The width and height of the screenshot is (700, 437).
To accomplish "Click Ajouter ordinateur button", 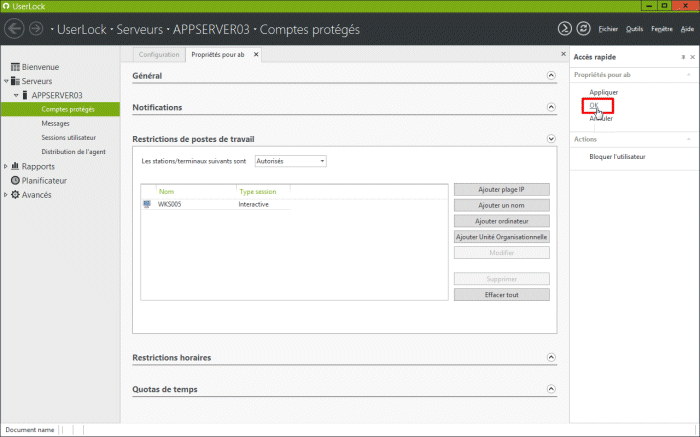I will [x=502, y=221].
